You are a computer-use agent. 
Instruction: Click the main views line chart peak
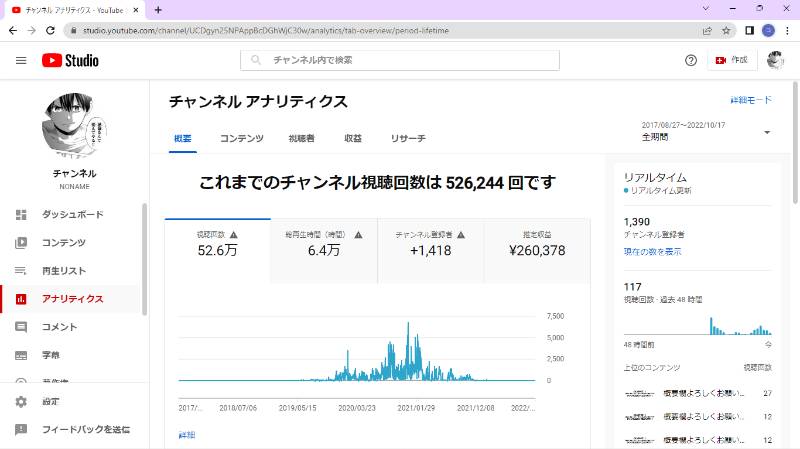click(408, 323)
